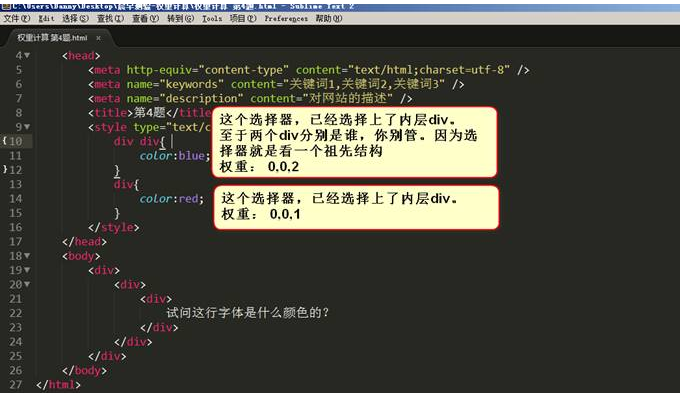Click the closing </div> on line 23
The height and width of the screenshot is (394, 682).
(x=159, y=327)
